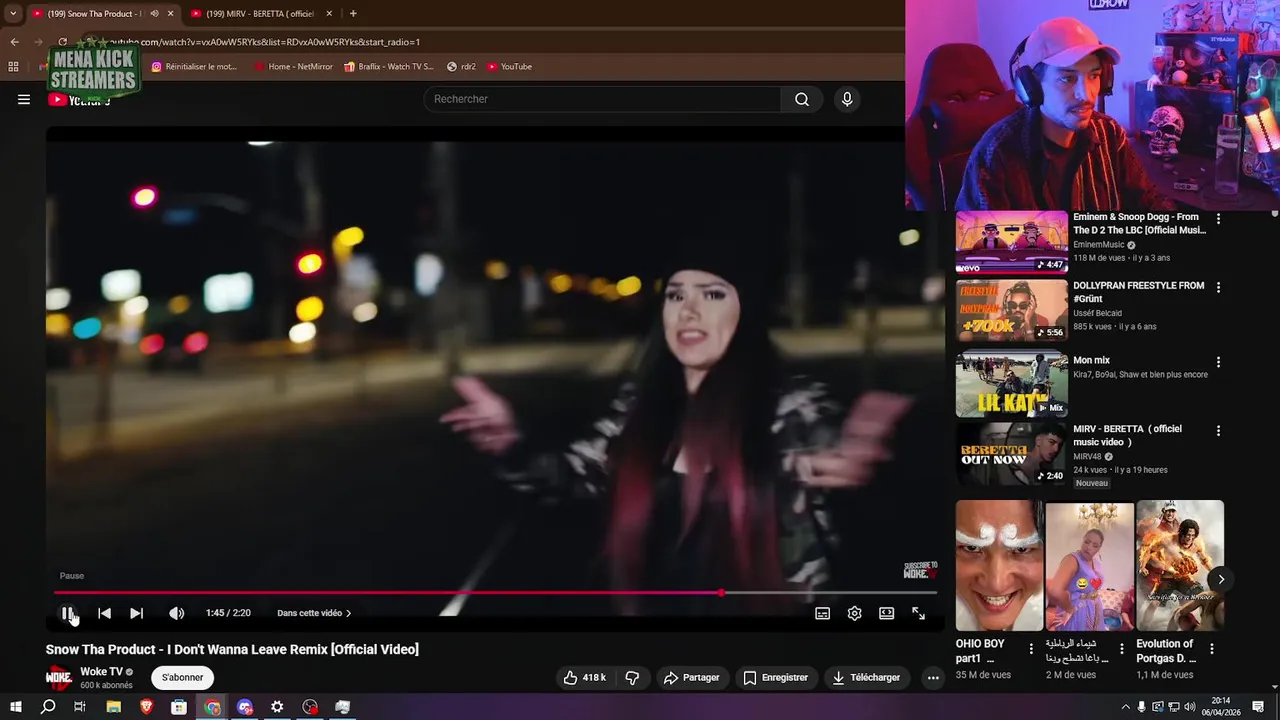Viewport: 1280px width, 720px height.
Task: Focus the Rechercher search field
Action: tap(602, 99)
